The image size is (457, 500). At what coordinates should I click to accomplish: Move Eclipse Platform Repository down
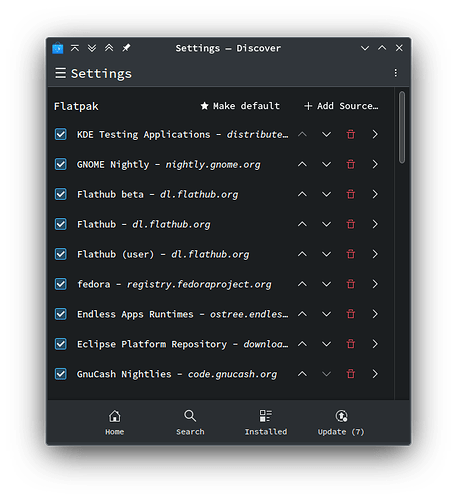(327, 344)
